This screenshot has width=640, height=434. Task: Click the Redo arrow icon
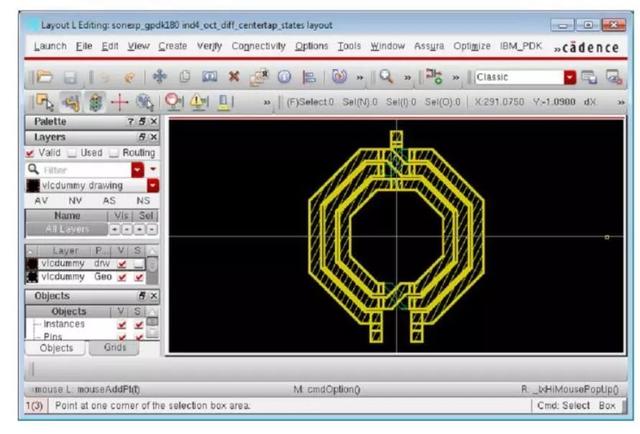pos(129,77)
